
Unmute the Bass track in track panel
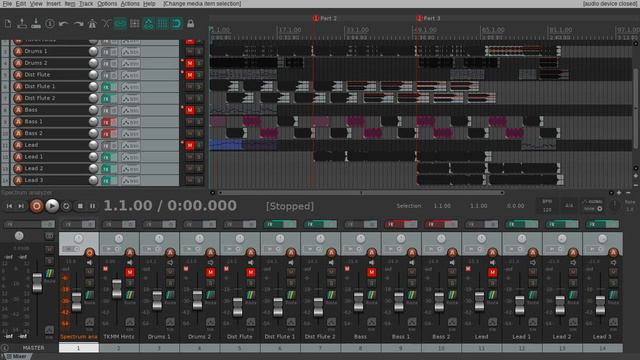tap(190, 110)
